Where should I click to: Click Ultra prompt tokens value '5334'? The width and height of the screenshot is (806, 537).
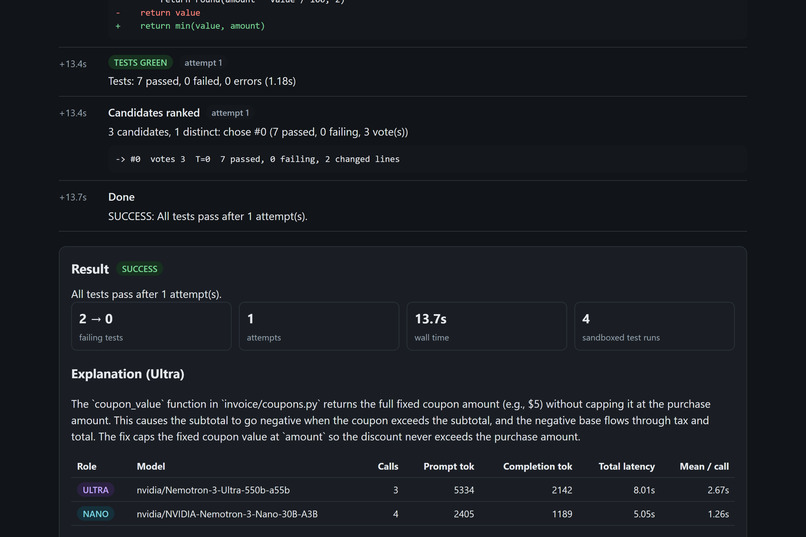point(464,490)
